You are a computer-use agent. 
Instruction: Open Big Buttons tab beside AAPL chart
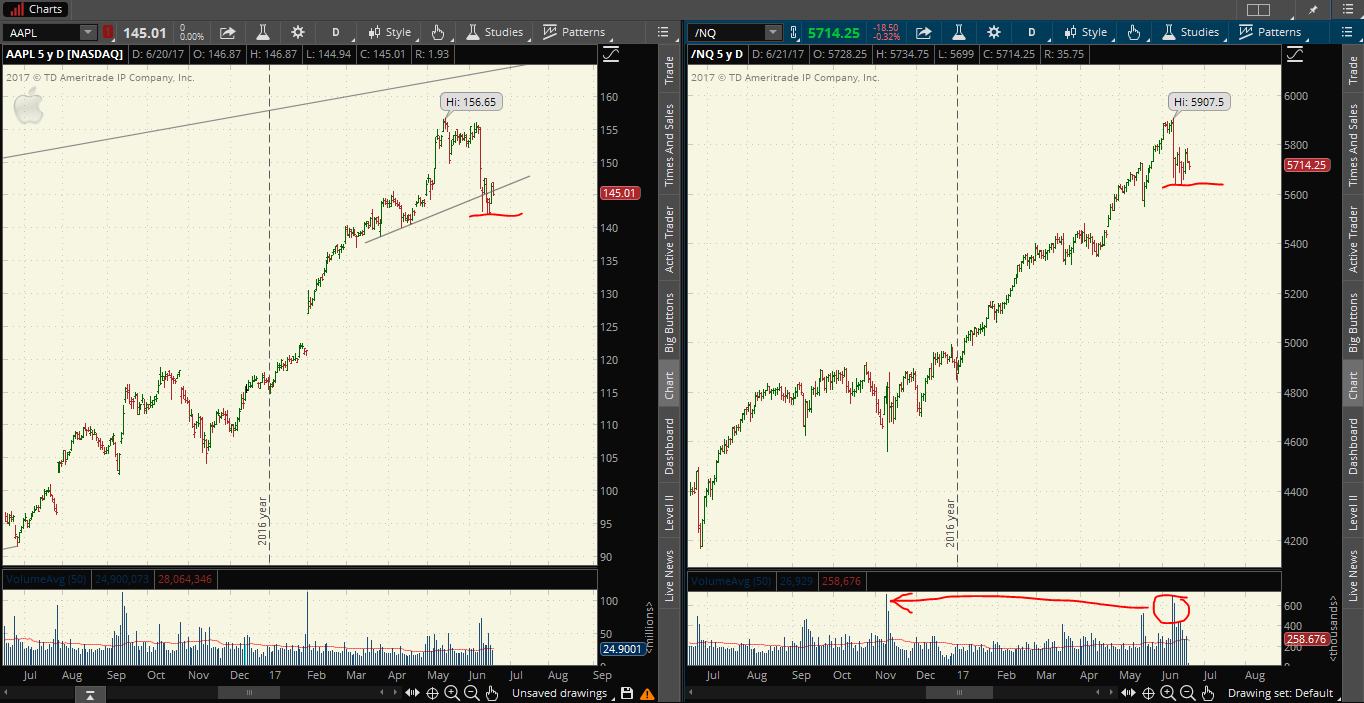(669, 323)
